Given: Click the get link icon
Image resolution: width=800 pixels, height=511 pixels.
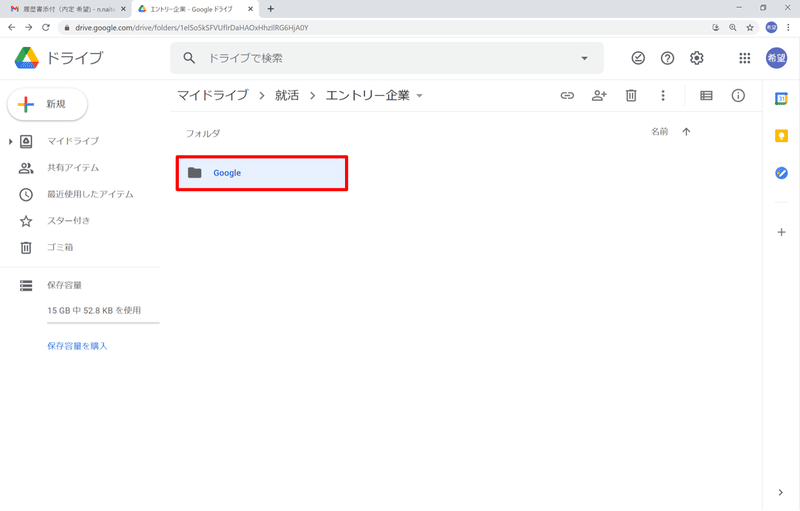Looking at the screenshot, I should coord(567,95).
